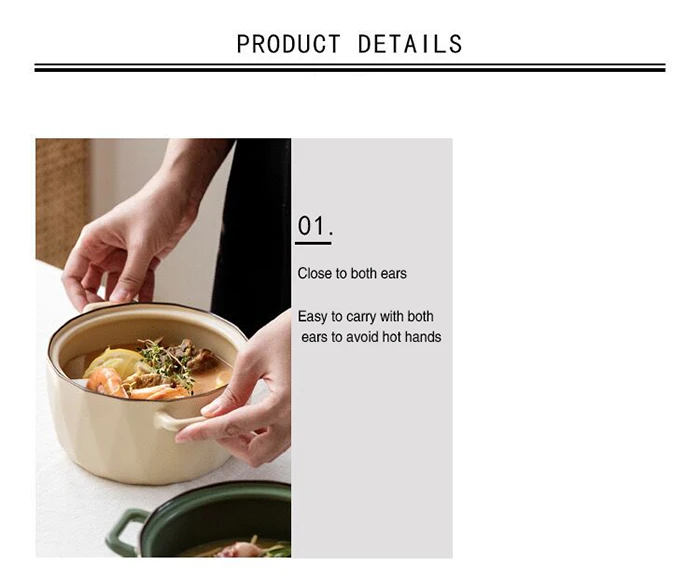Click 'ears to avoid hot hands' line
This screenshot has height=580, width=700.
click(x=371, y=337)
